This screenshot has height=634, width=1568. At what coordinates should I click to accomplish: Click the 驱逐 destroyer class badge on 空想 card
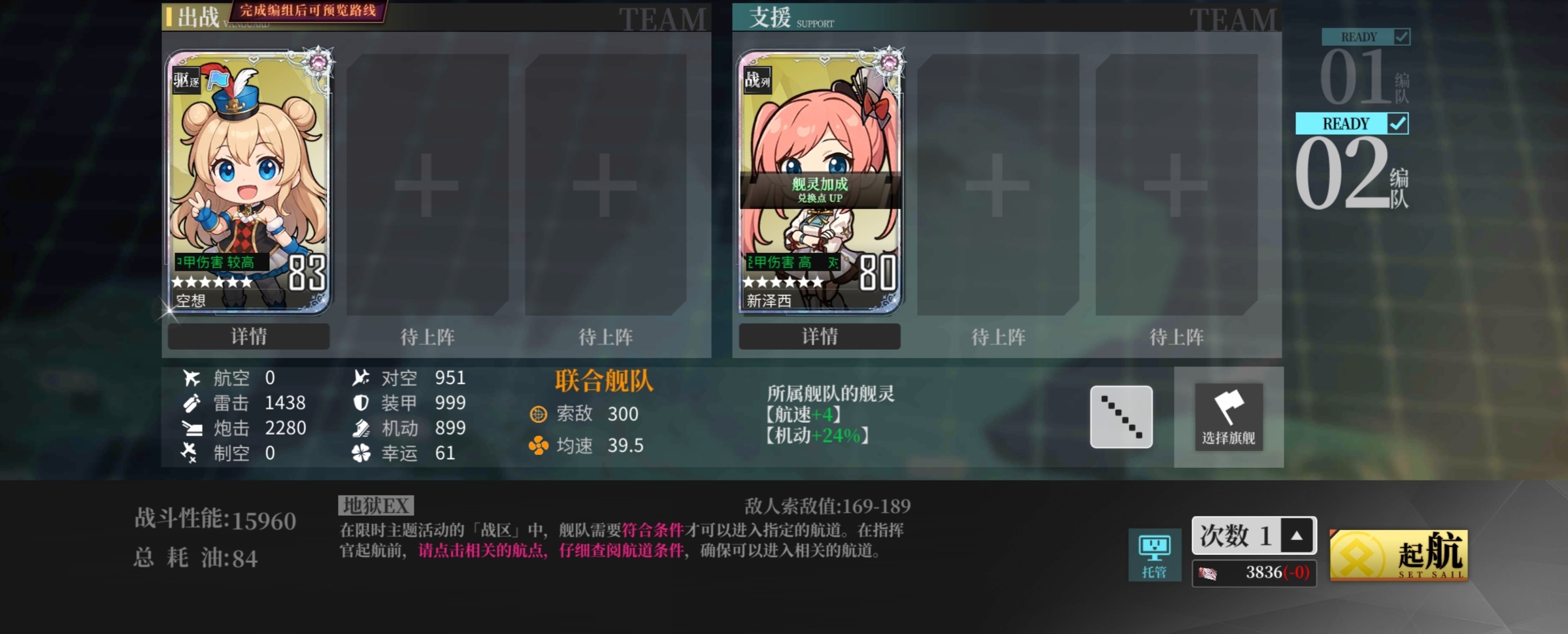pyautogui.click(x=186, y=80)
